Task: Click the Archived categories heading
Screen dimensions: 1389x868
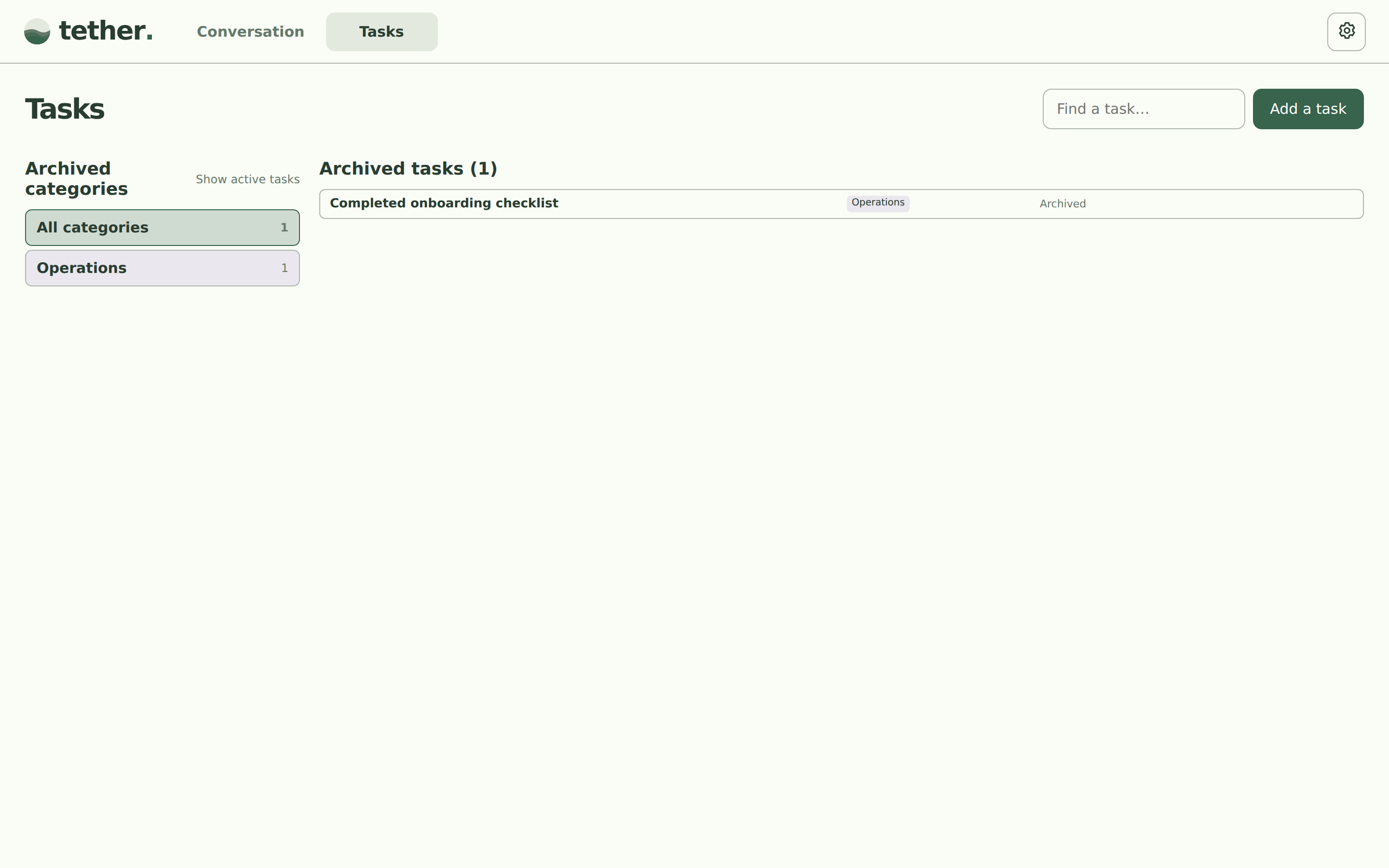Action: pos(77,178)
